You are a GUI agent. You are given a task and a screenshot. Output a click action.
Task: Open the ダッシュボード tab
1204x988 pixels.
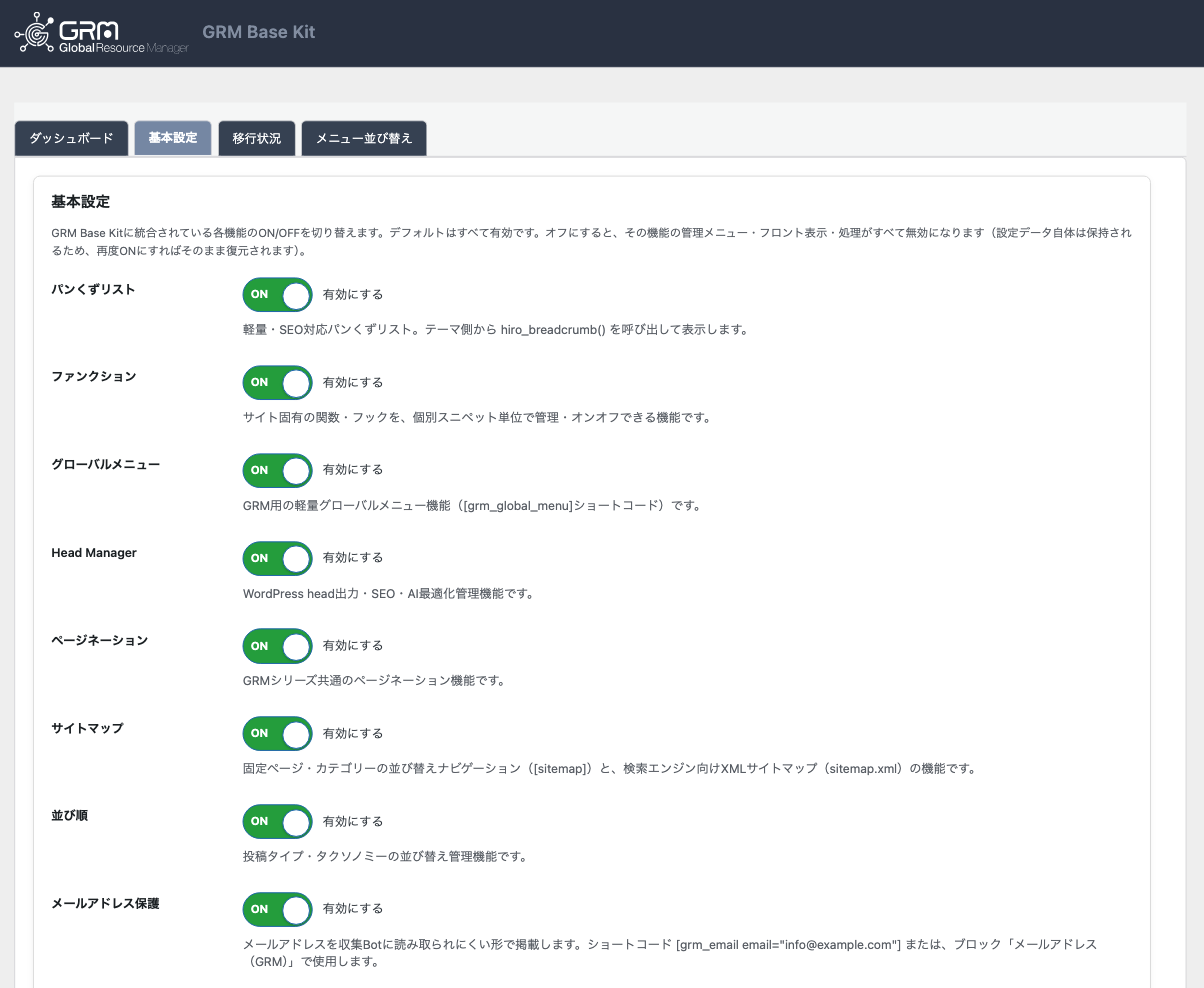(71, 138)
